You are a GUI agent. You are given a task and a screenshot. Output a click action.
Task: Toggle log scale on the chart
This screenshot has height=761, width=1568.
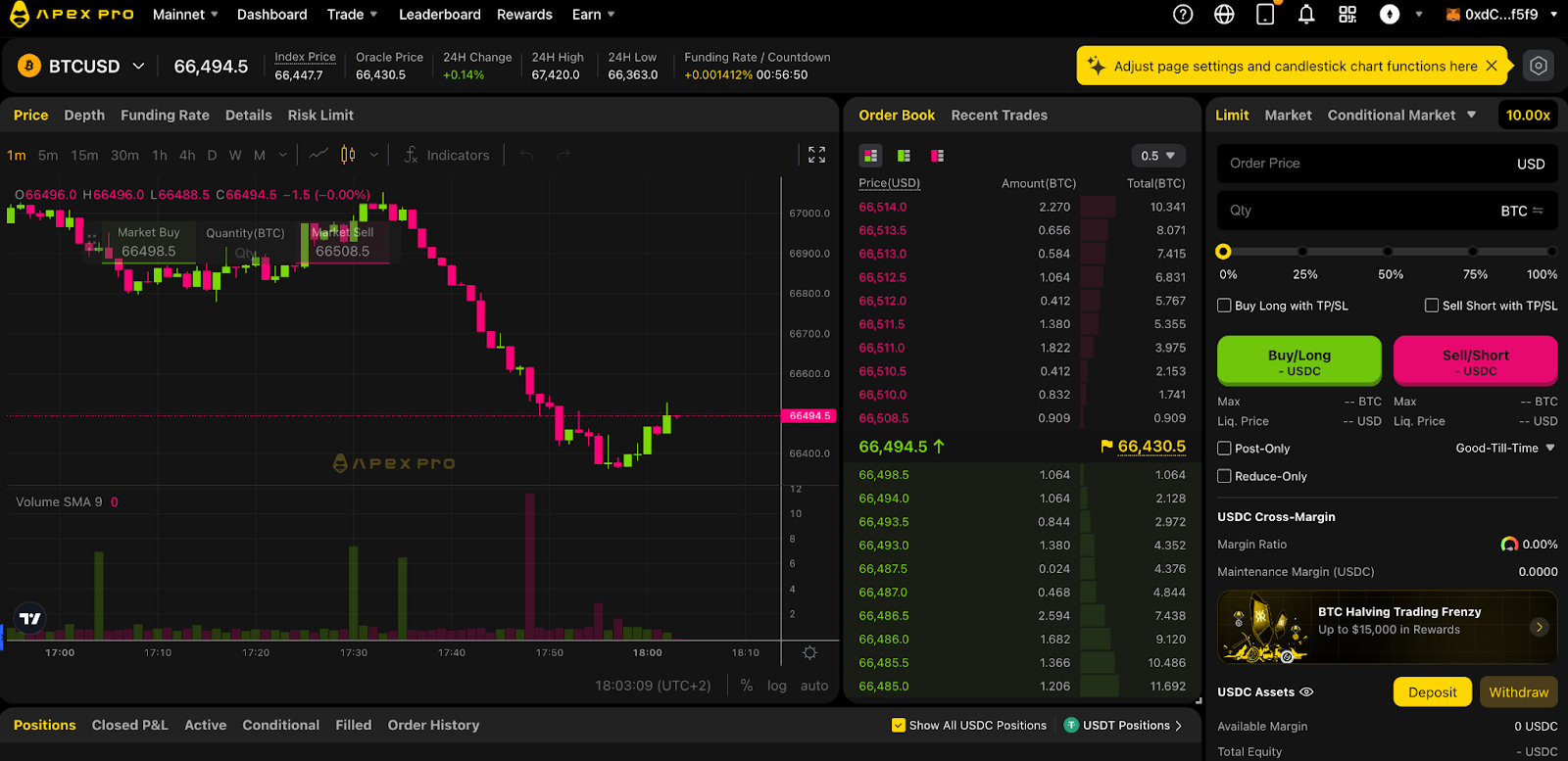click(x=777, y=686)
